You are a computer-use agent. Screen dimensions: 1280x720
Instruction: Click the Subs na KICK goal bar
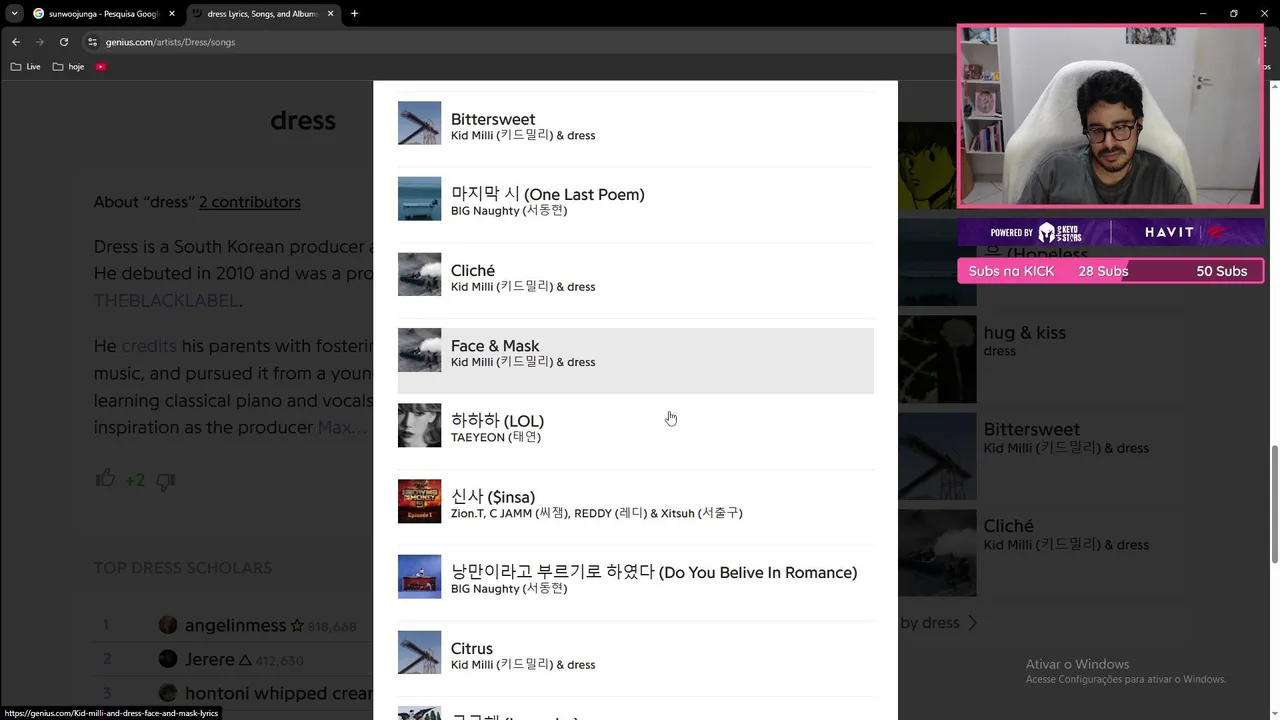coord(1110,271)
